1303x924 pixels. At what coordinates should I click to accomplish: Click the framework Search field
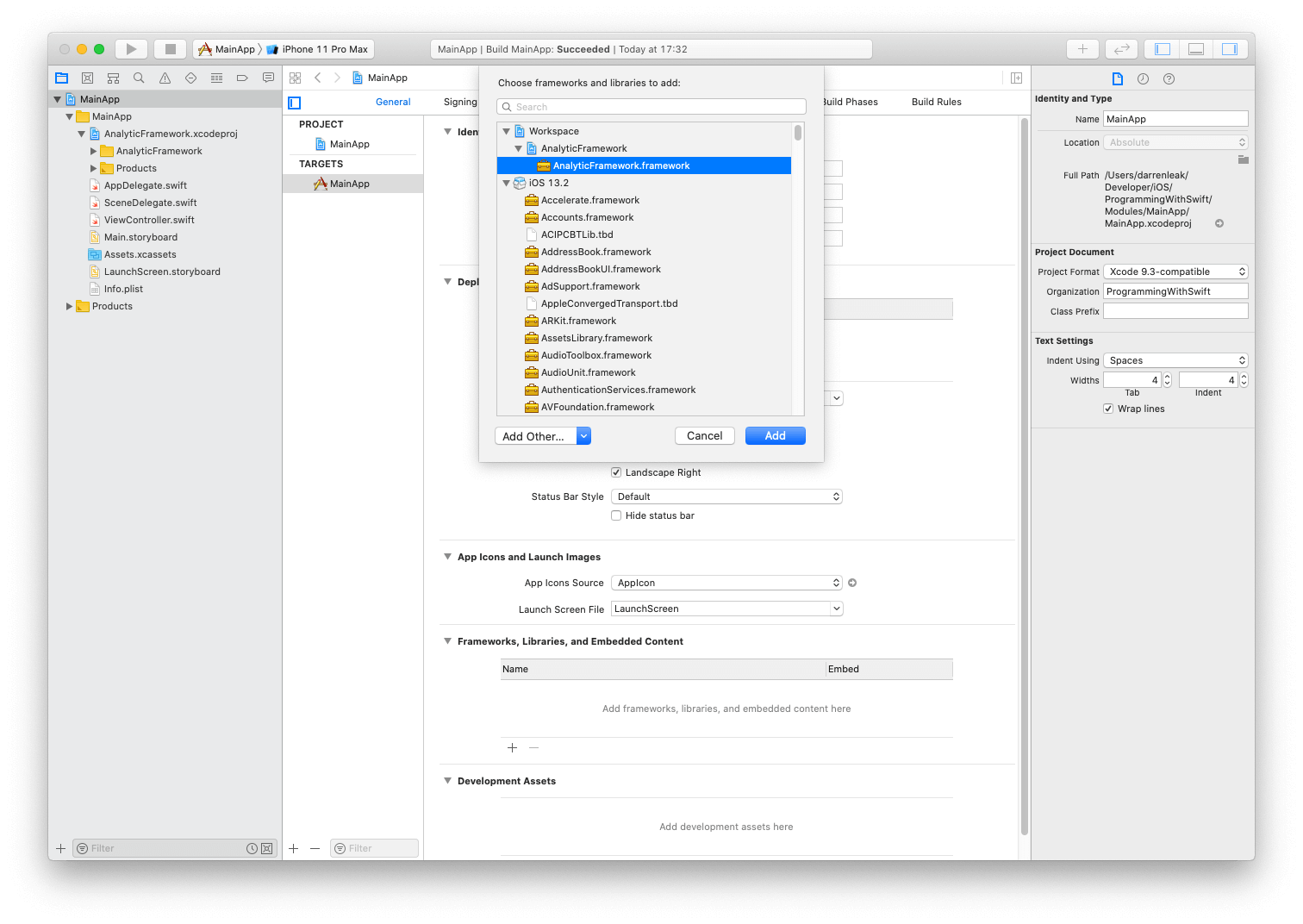click(x=651, y=107)
